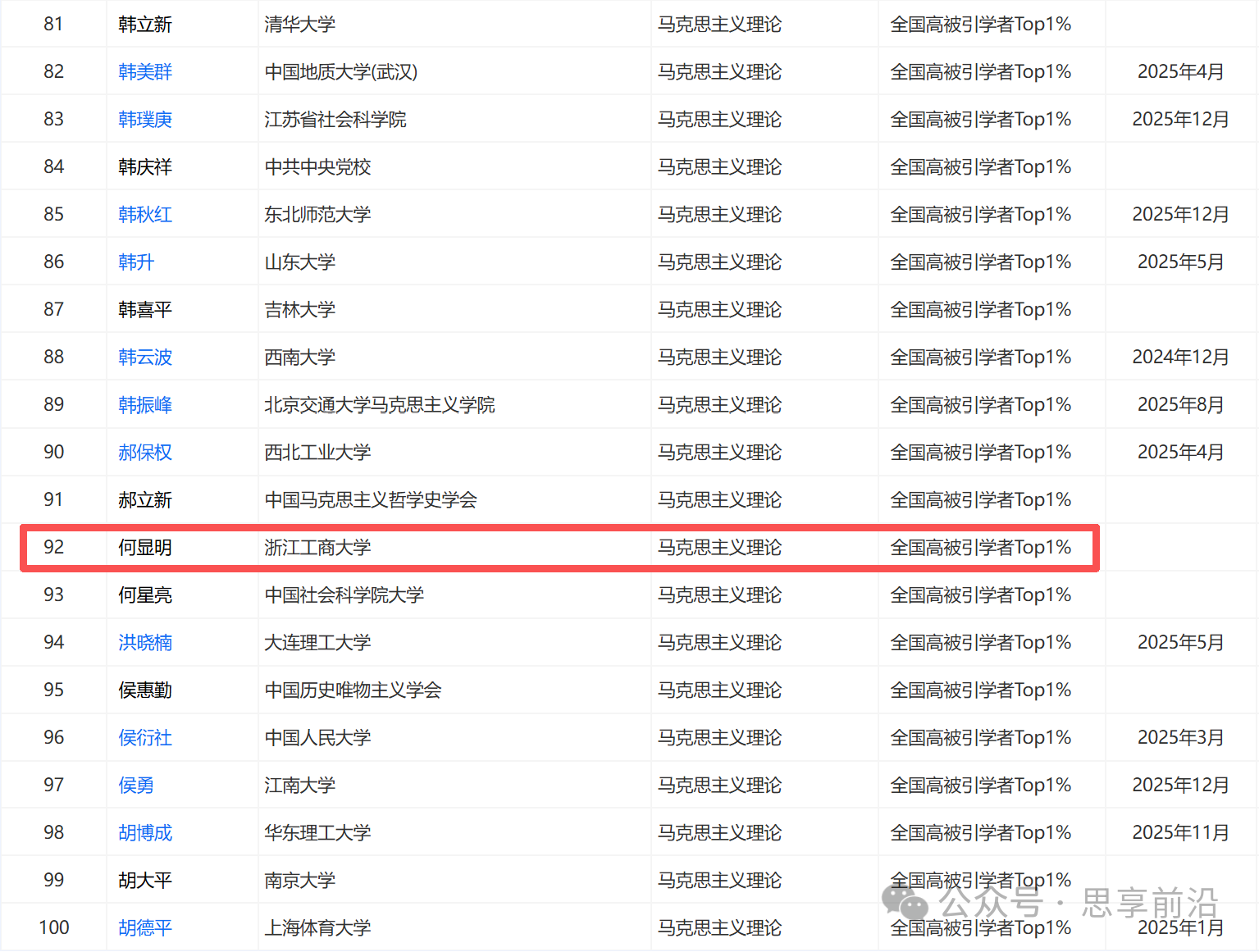Image resolution: width=1259 pixels, height=952 pixels.
Task: Click 中国马克思主义哲学史学会 institution cell
Action: (371, 500)
